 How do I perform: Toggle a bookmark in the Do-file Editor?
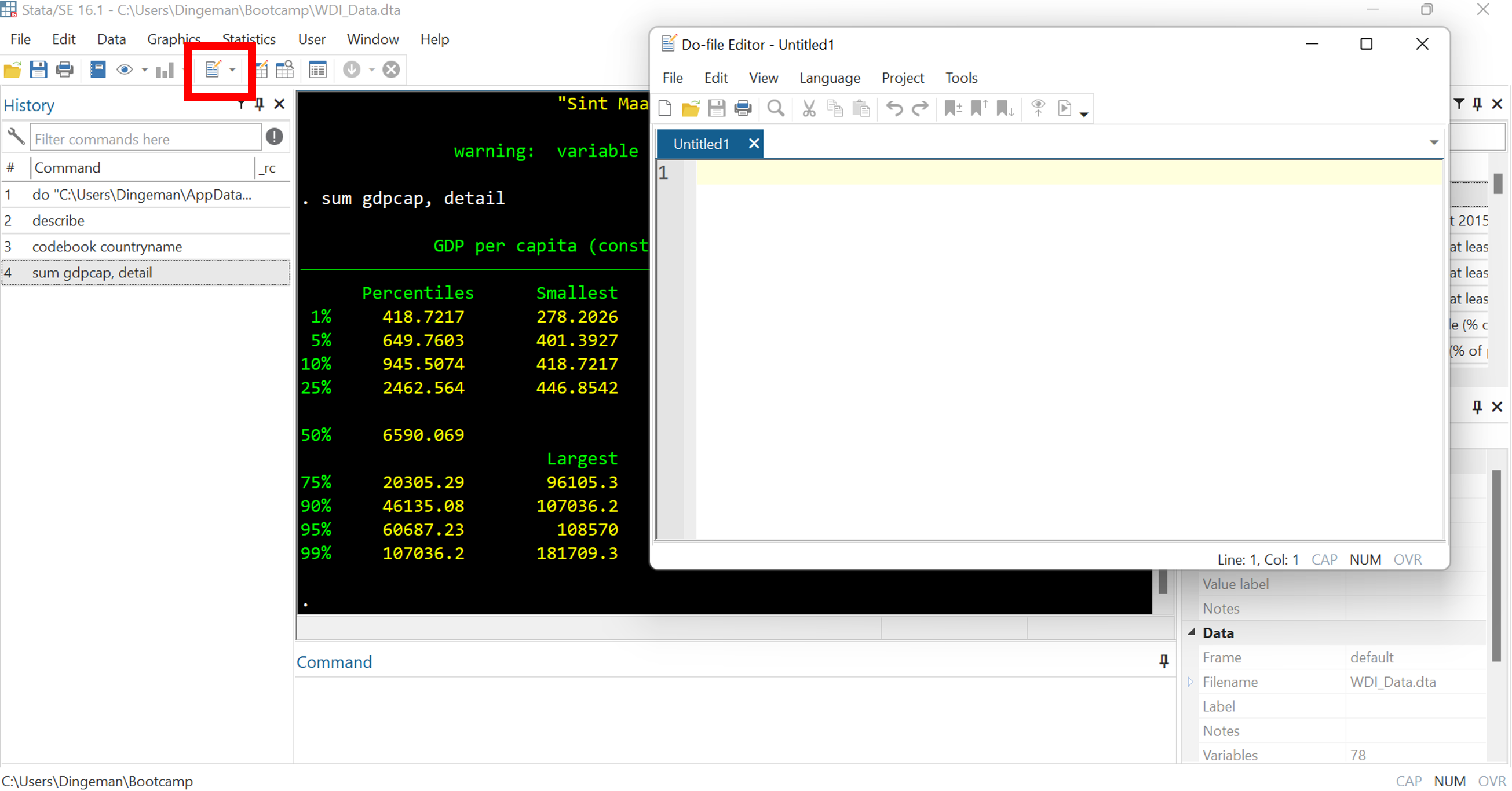click(x=952, y=108)
